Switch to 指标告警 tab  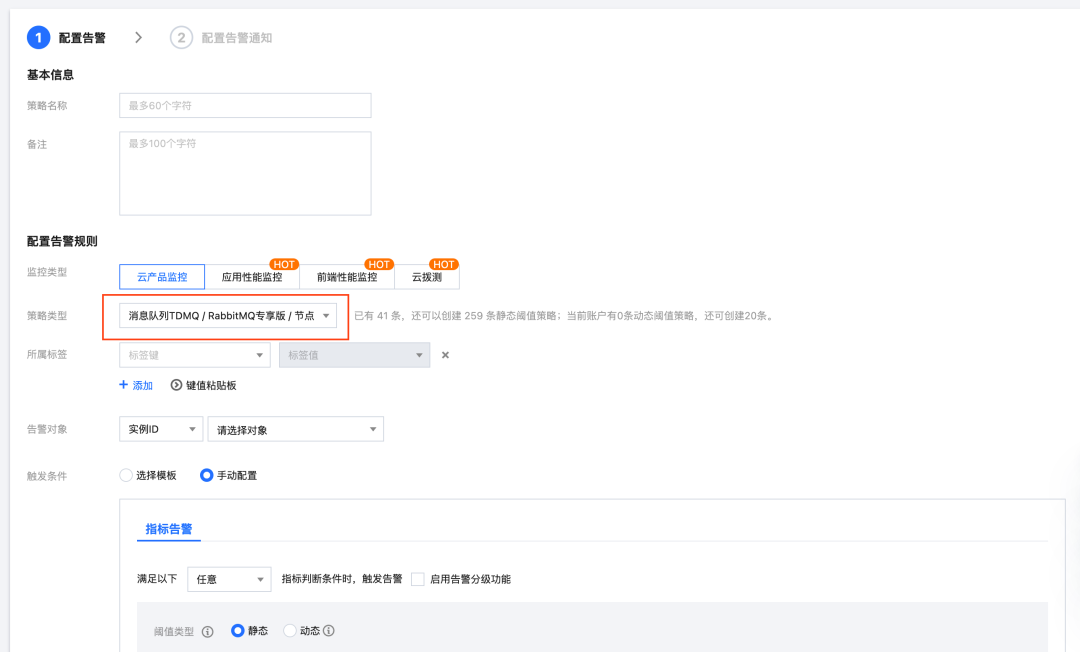pyautogui.click(x=169, y=529)
